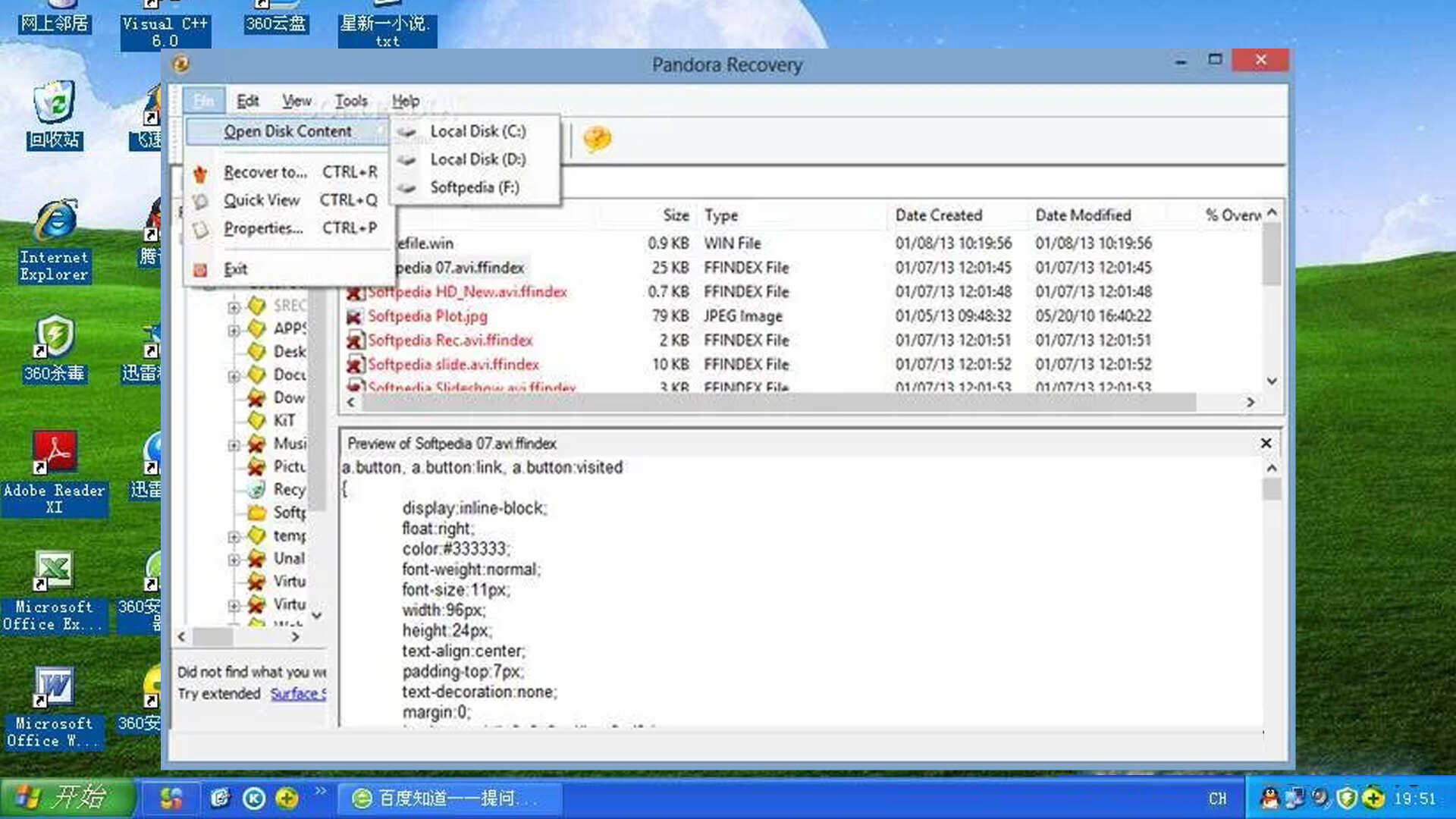Open Microsoft Office Excel desktop icon
Viewport: 1456px width, 819px height.
pos(55,591)
